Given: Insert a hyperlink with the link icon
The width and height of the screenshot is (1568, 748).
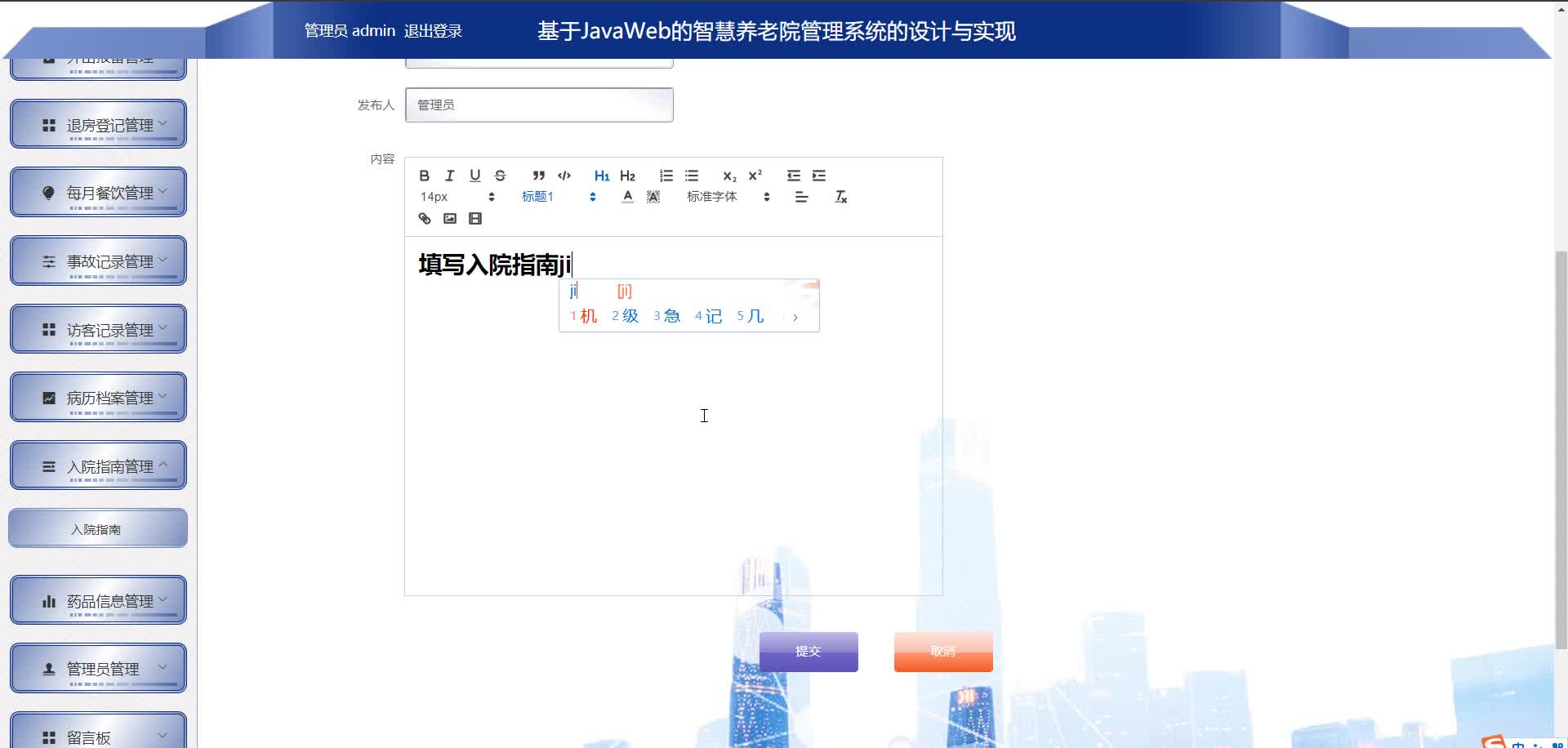Looking at the screenshot, I should pos(425,218).
